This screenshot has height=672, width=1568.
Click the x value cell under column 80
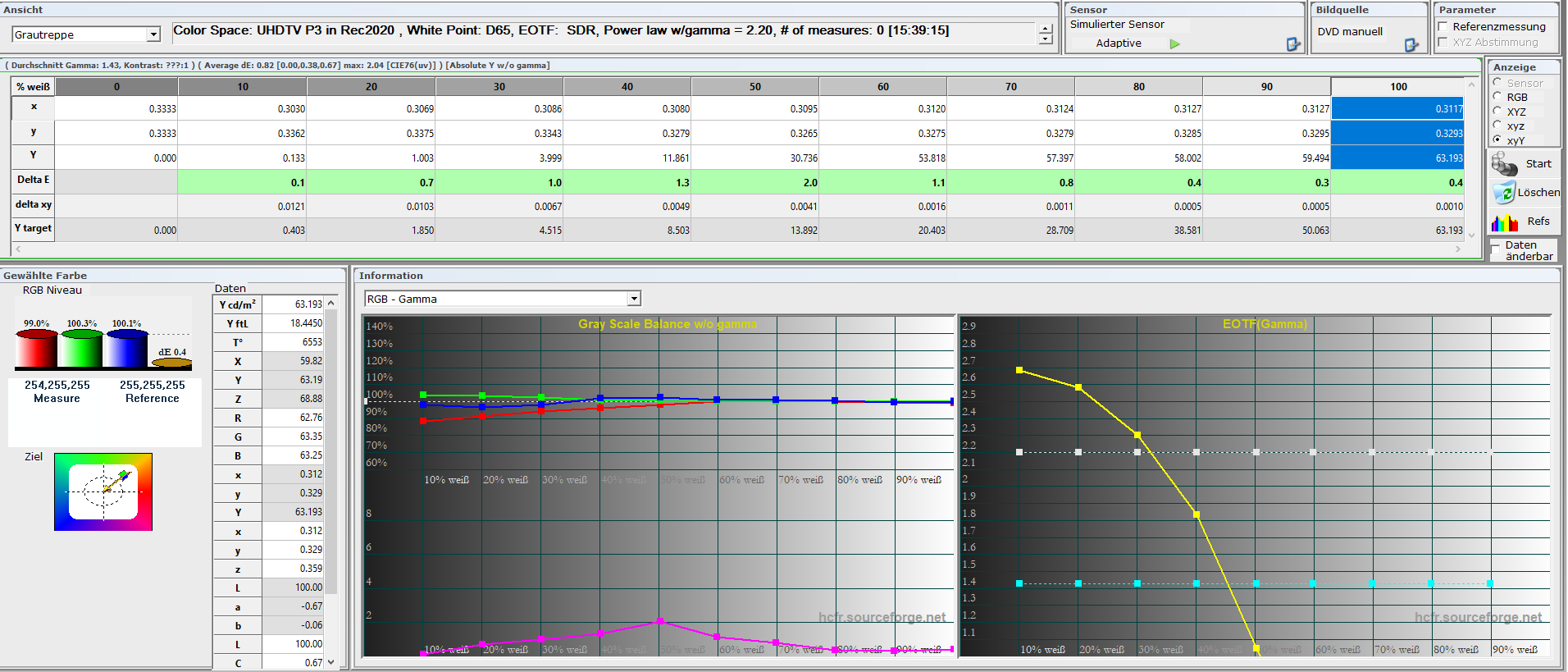click(x=1138, y=108)
